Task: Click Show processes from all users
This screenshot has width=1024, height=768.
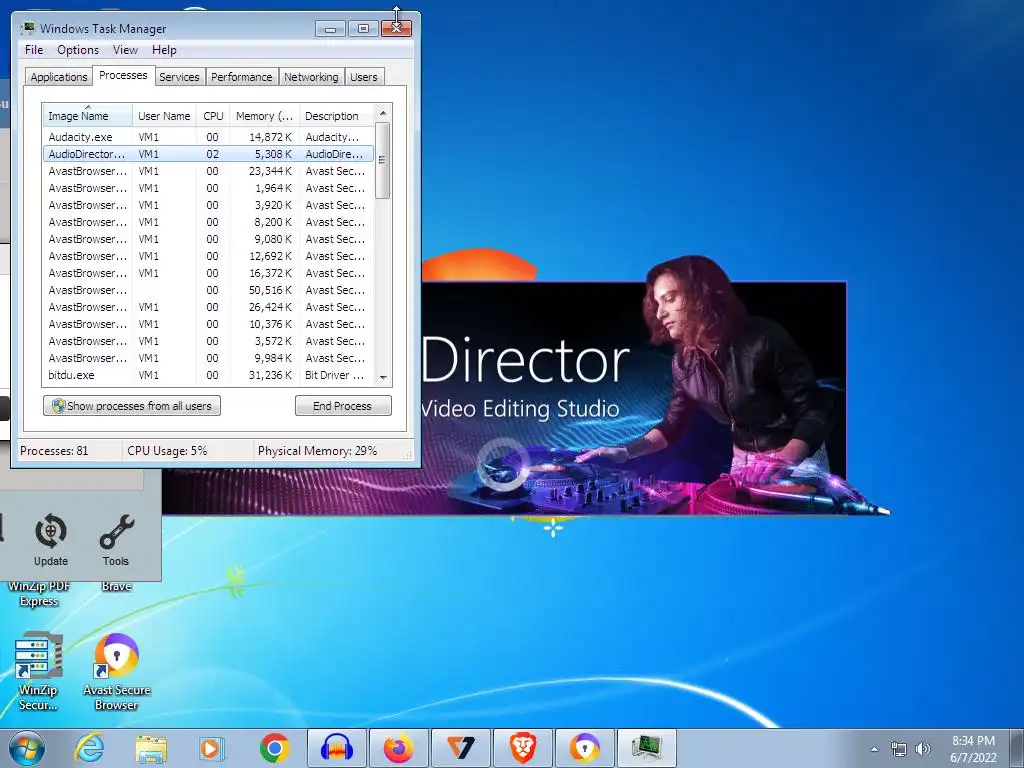Action: (132, 406)
